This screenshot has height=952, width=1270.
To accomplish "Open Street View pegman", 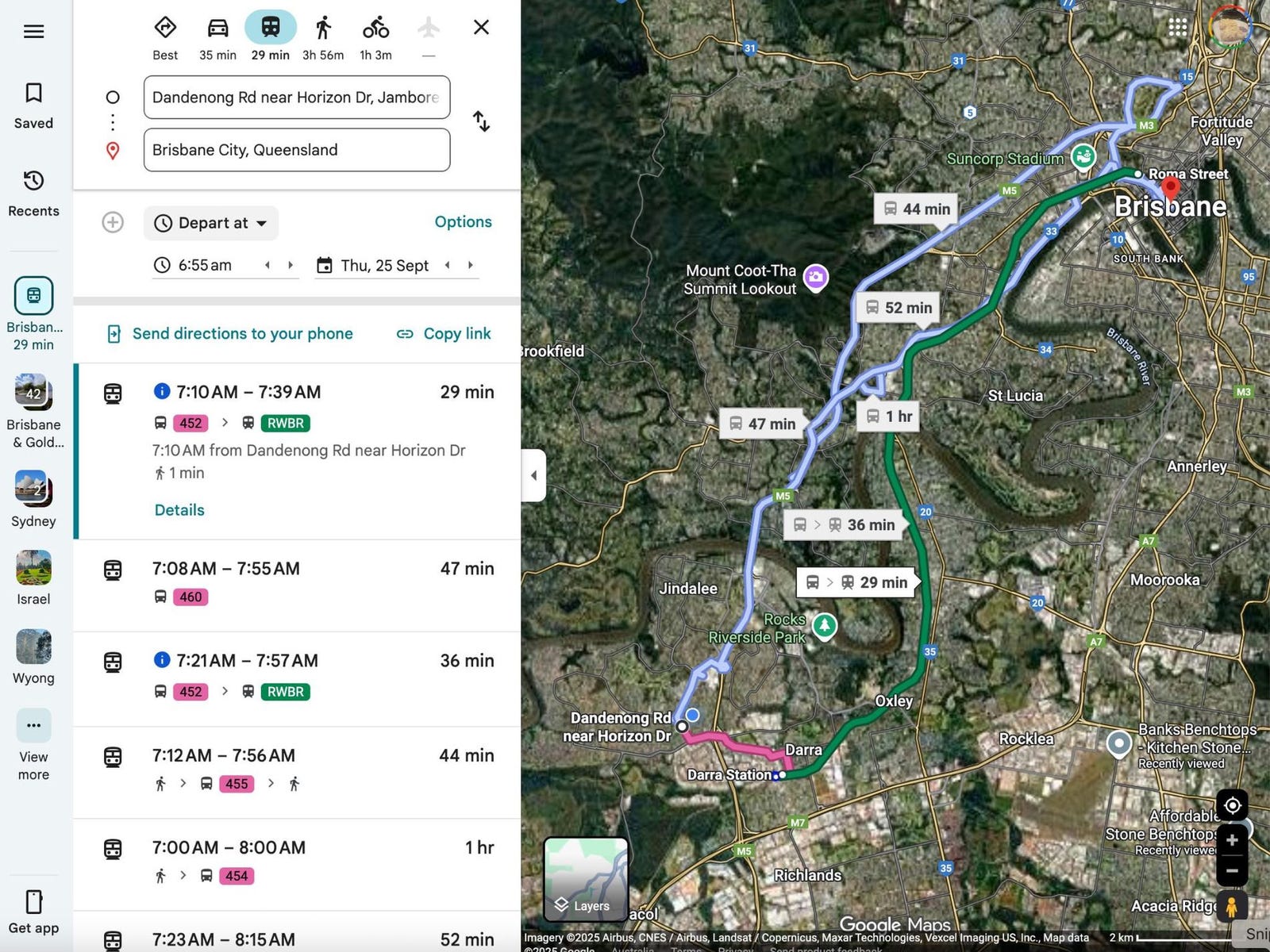I will pyautogui.click(x=1232, y=906).
